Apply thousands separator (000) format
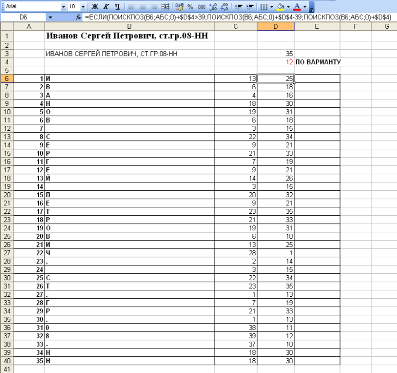Viewport: 397px width, 373px height. click(201, 7)
